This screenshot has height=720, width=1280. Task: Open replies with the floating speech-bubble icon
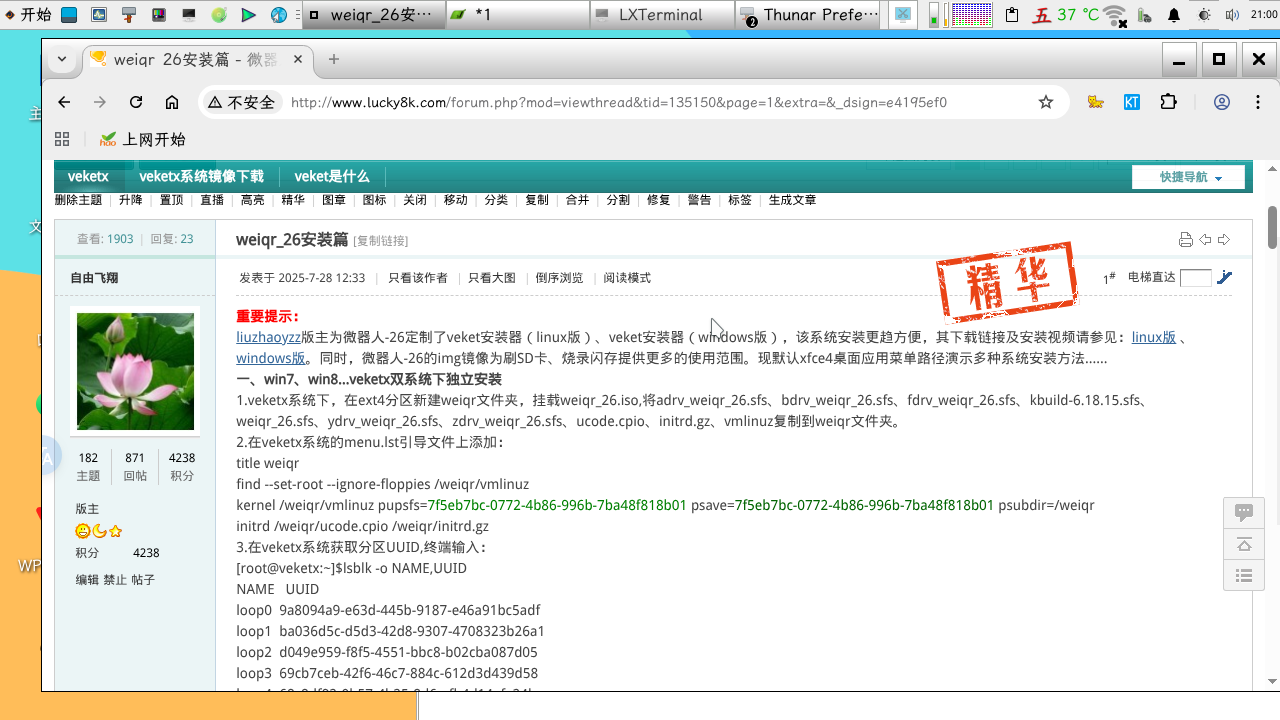(1243, 512)
